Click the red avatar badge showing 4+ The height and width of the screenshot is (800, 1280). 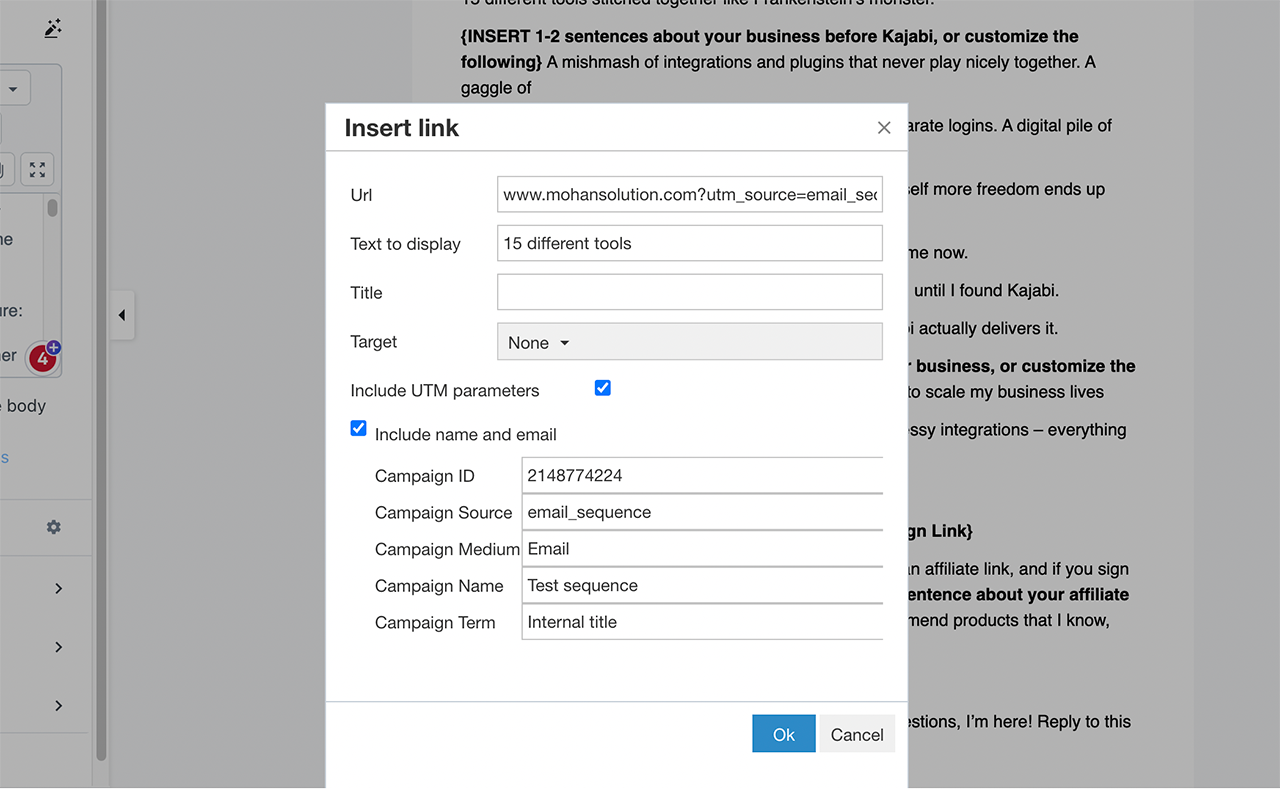(44, 357)
